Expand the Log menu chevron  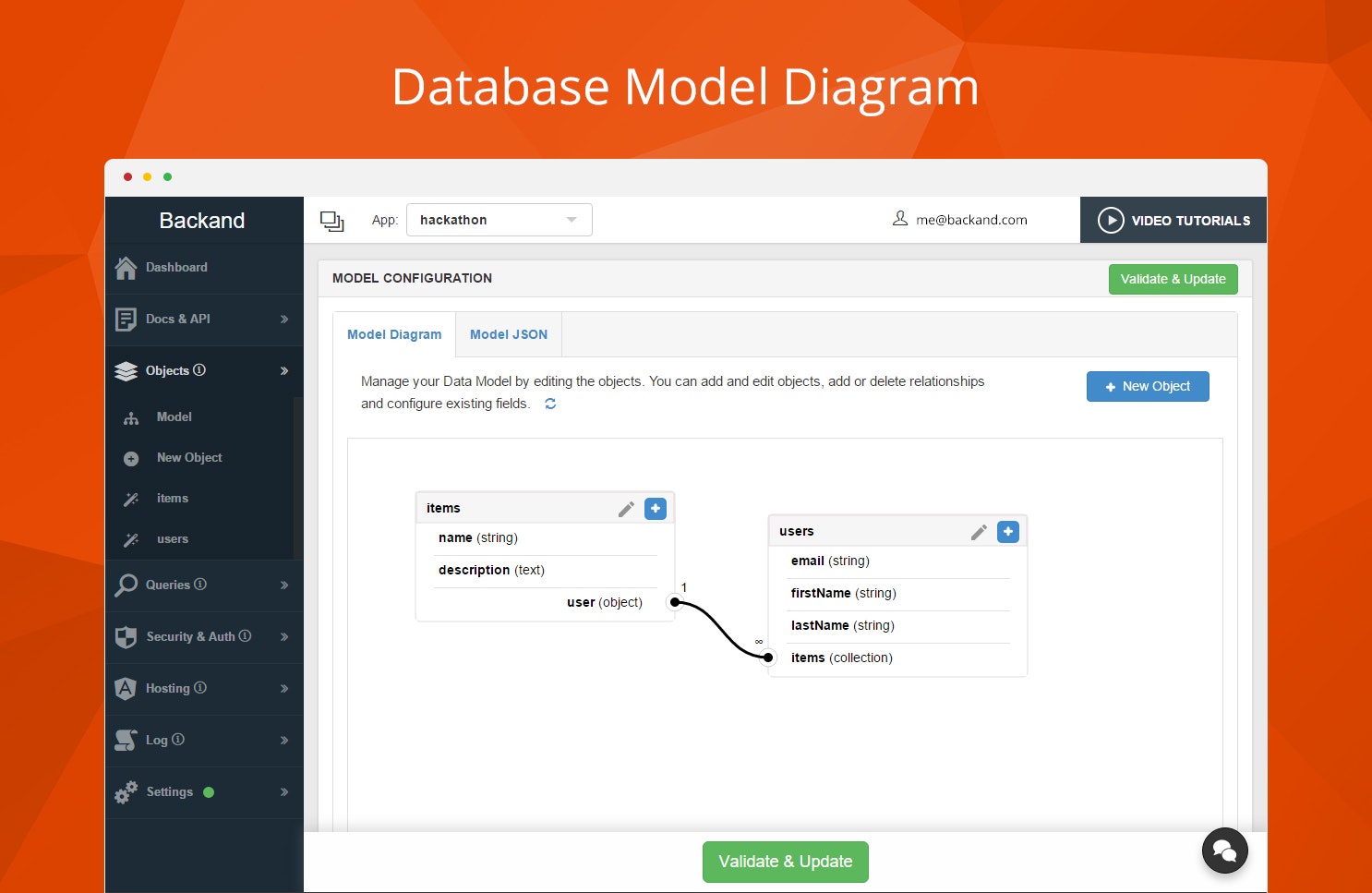(x=284, y=741)
